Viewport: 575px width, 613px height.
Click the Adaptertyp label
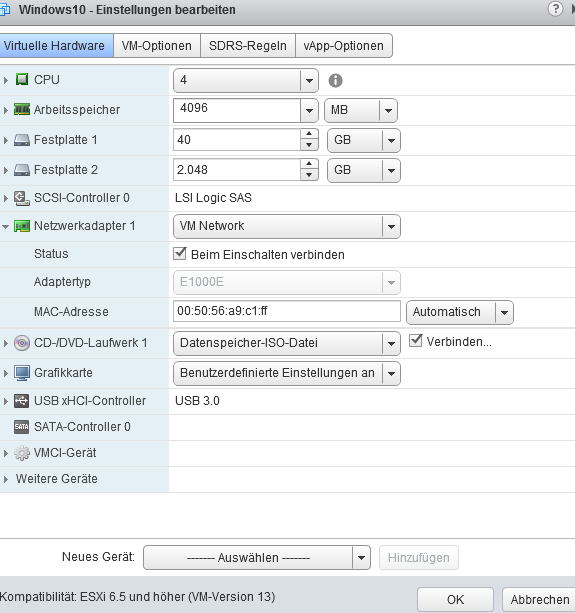coord(62,282)
